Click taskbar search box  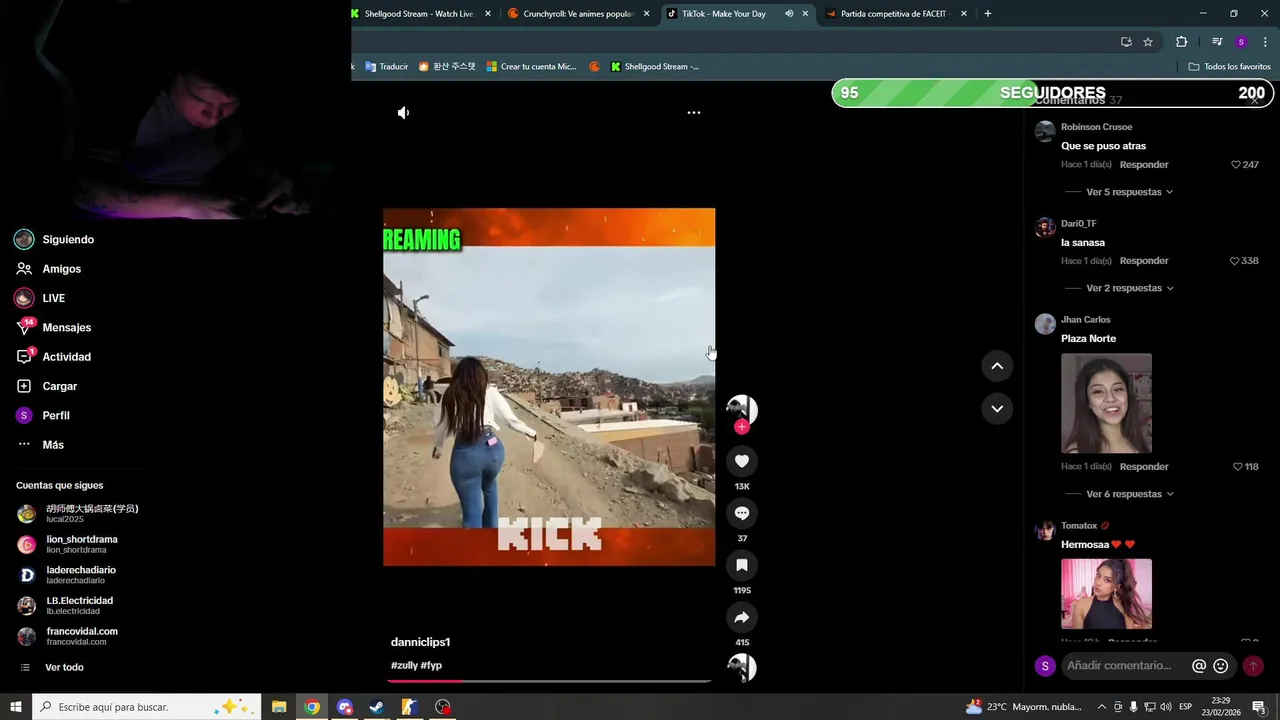pos(147,707)
